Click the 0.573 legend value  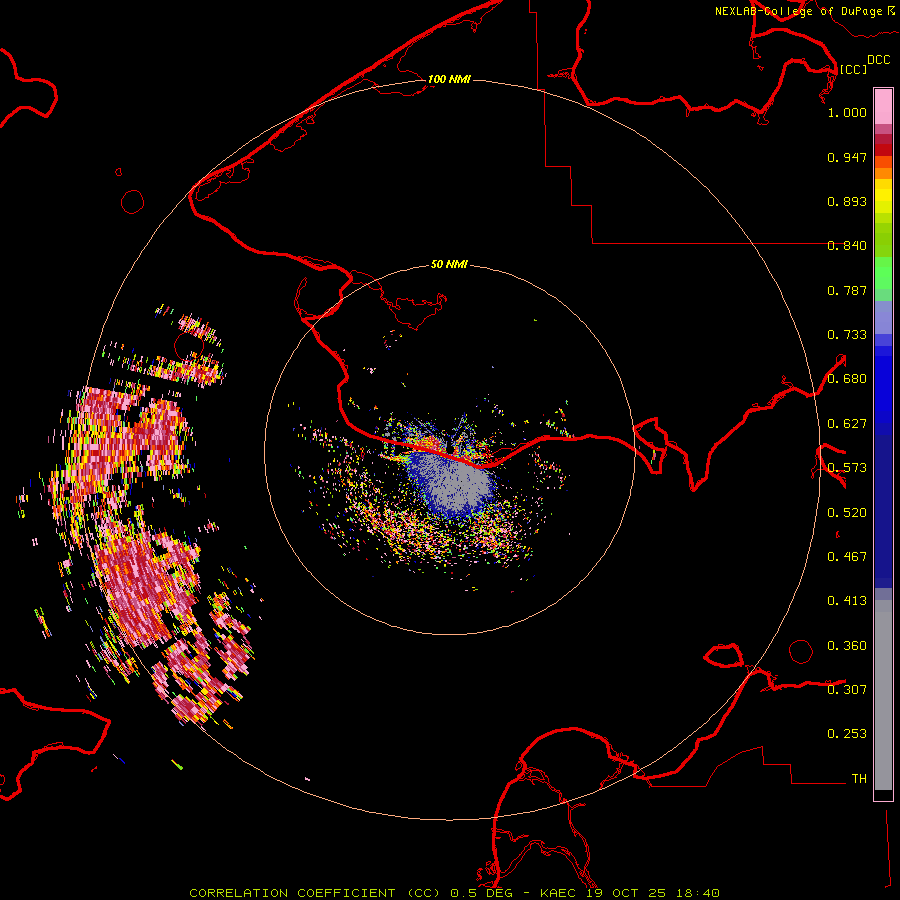click(x=847, y=468)
